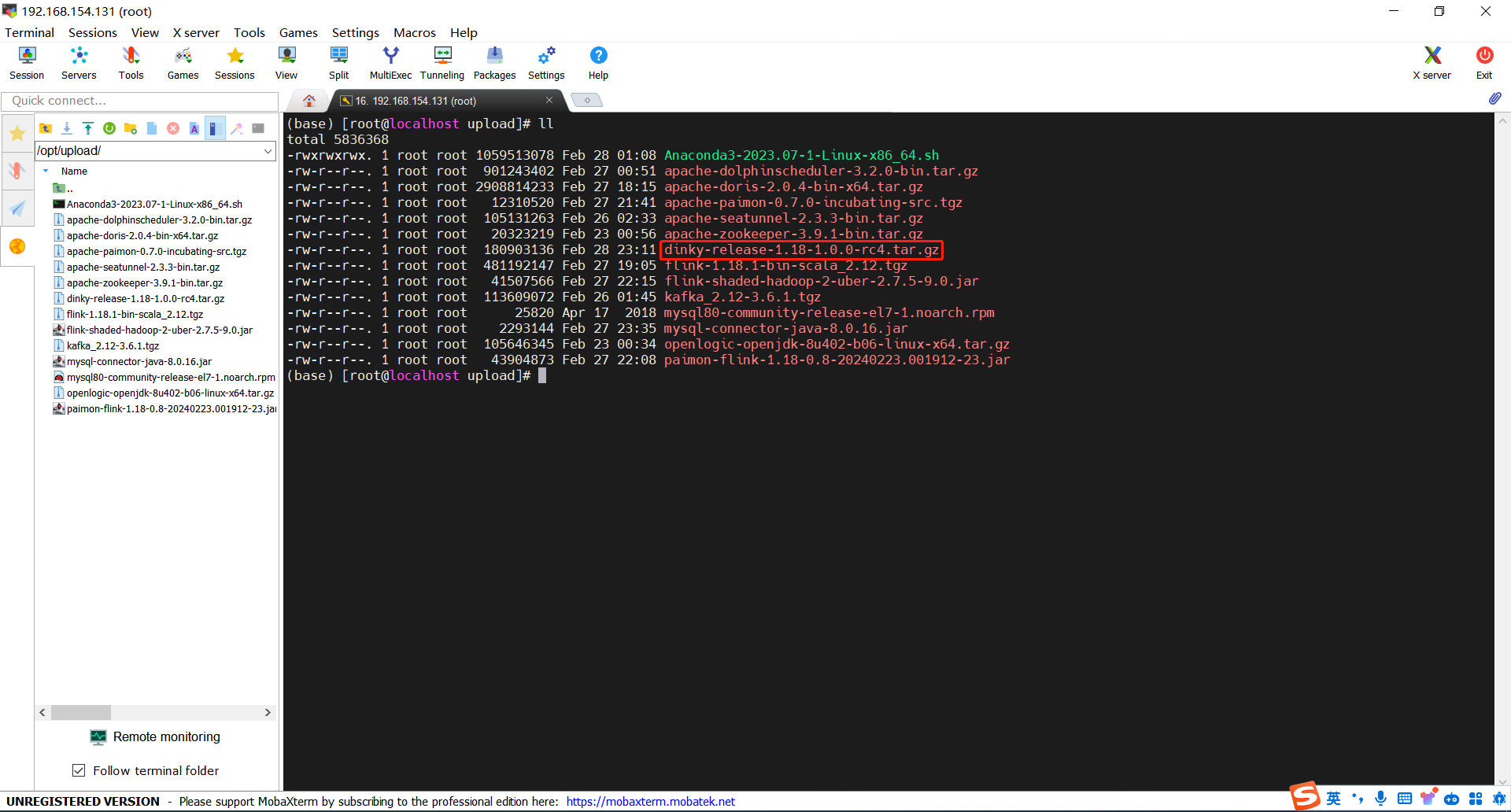Image resolution: width=1511 pixels, height=812 pixels.
Task: Create a new folder in SFTP browser
Action: 131,128
